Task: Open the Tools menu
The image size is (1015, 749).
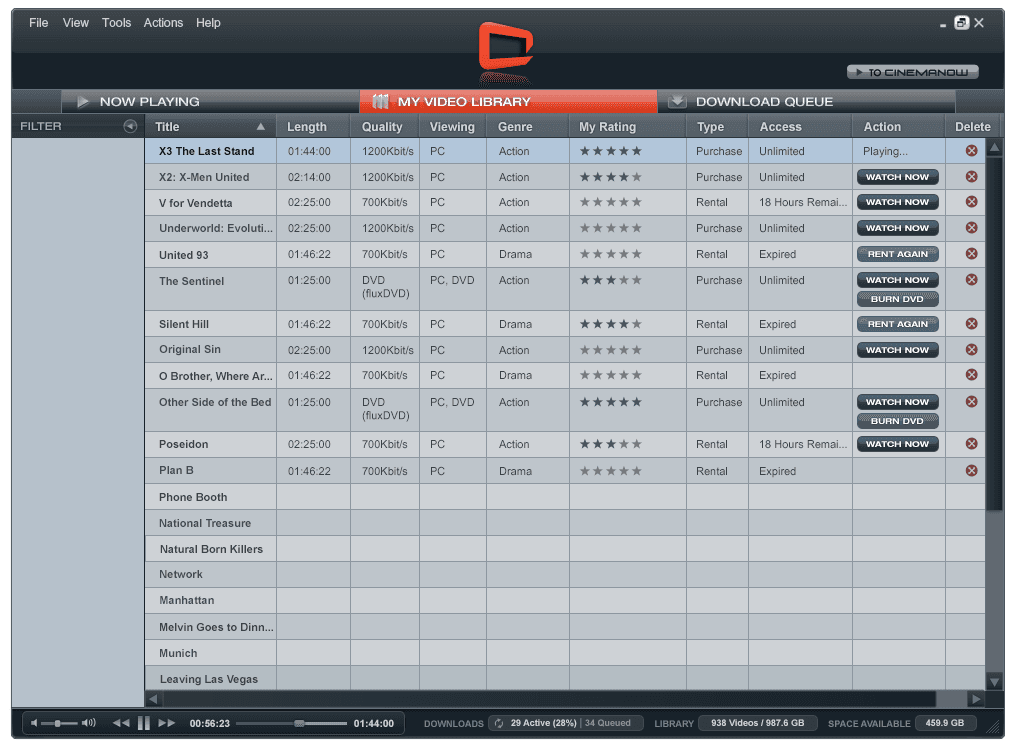Action: pos(117,23)
